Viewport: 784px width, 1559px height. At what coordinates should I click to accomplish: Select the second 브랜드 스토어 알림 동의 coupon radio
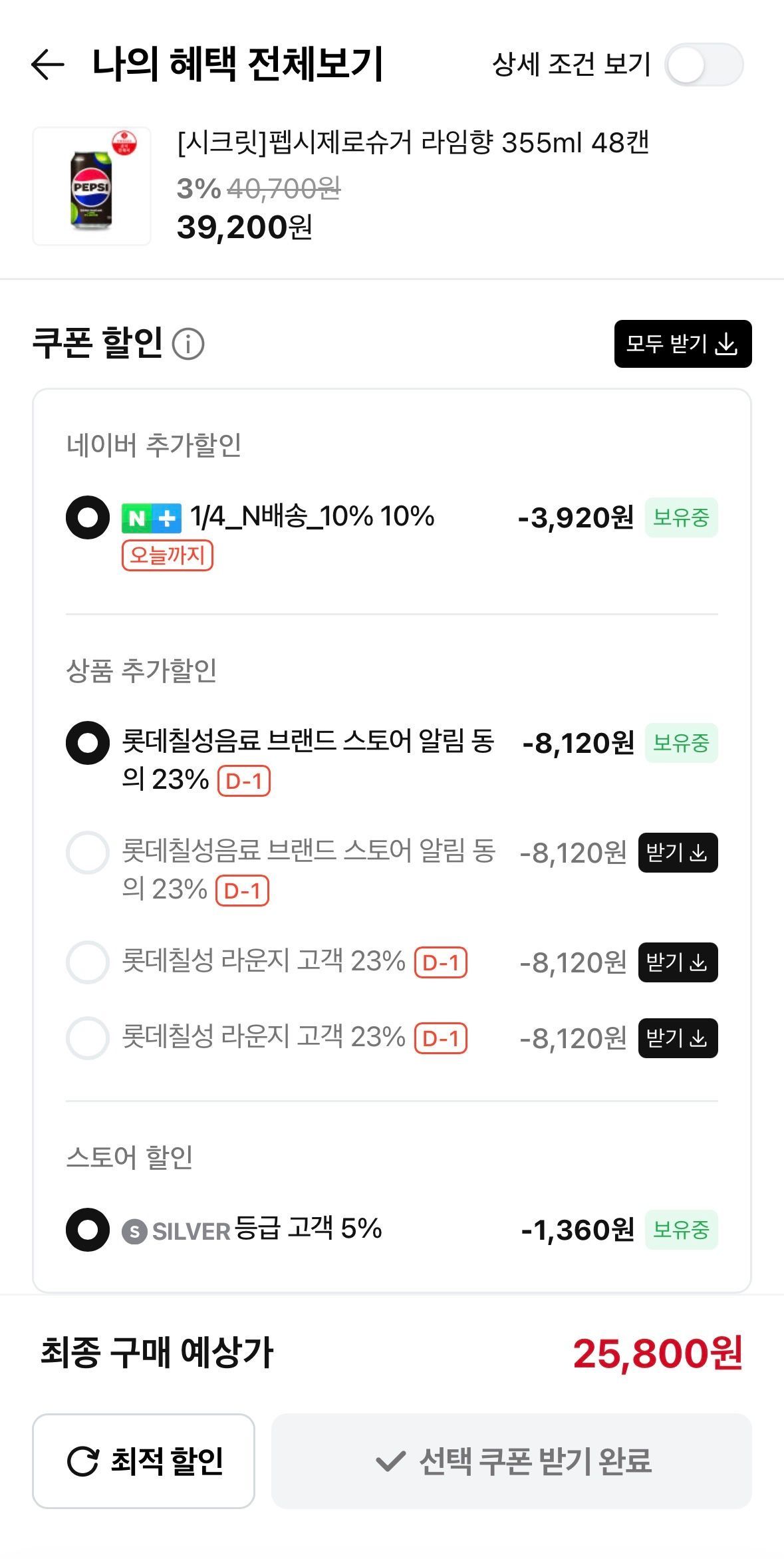pyautogui.click(x=88, y=853)
